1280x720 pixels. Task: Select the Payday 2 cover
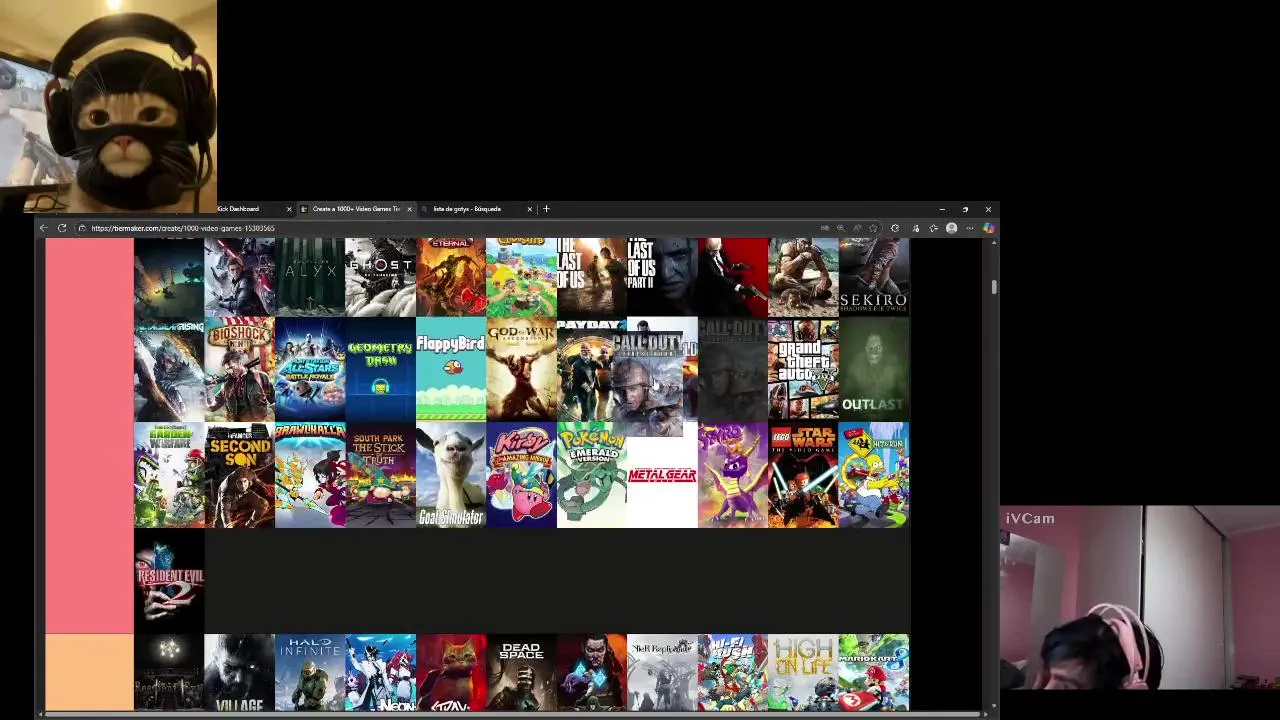585,369
